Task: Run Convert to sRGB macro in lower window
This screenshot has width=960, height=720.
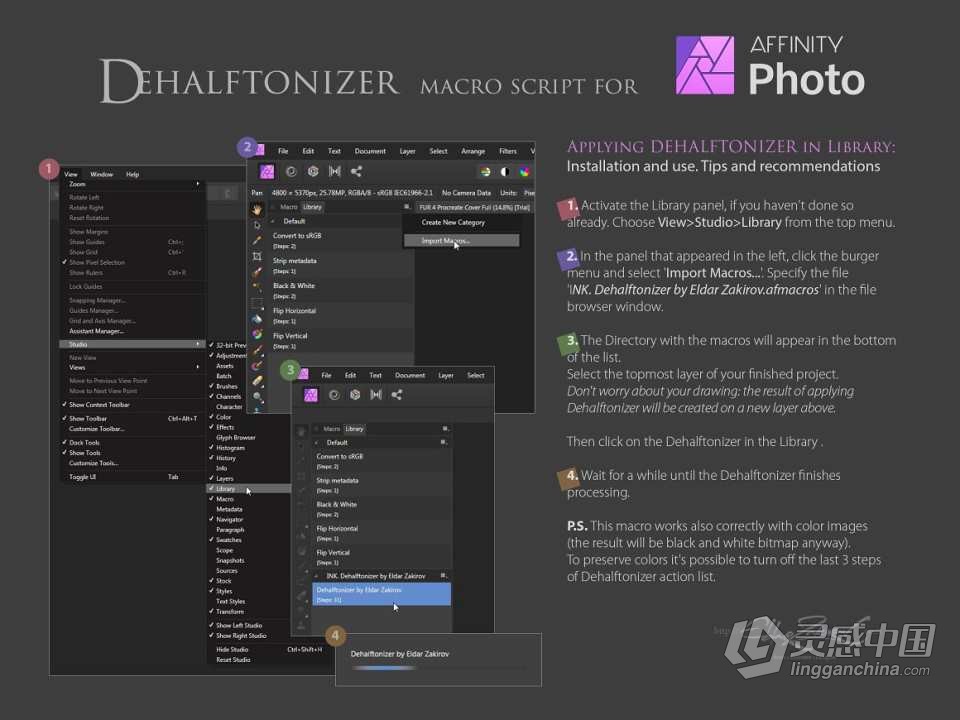Action: coord(382,461)
